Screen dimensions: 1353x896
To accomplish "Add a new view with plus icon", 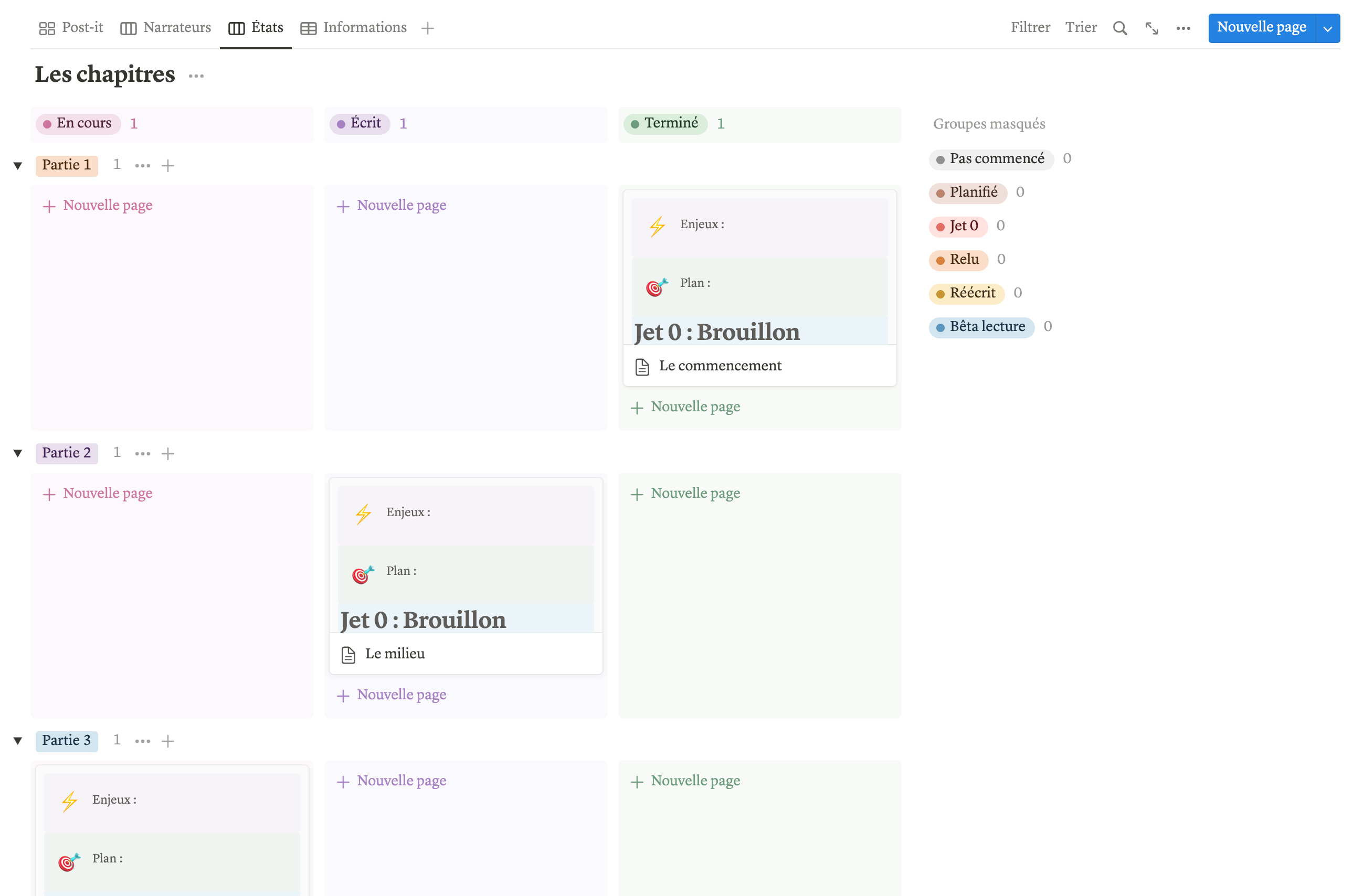I will (x=427, y=28).
